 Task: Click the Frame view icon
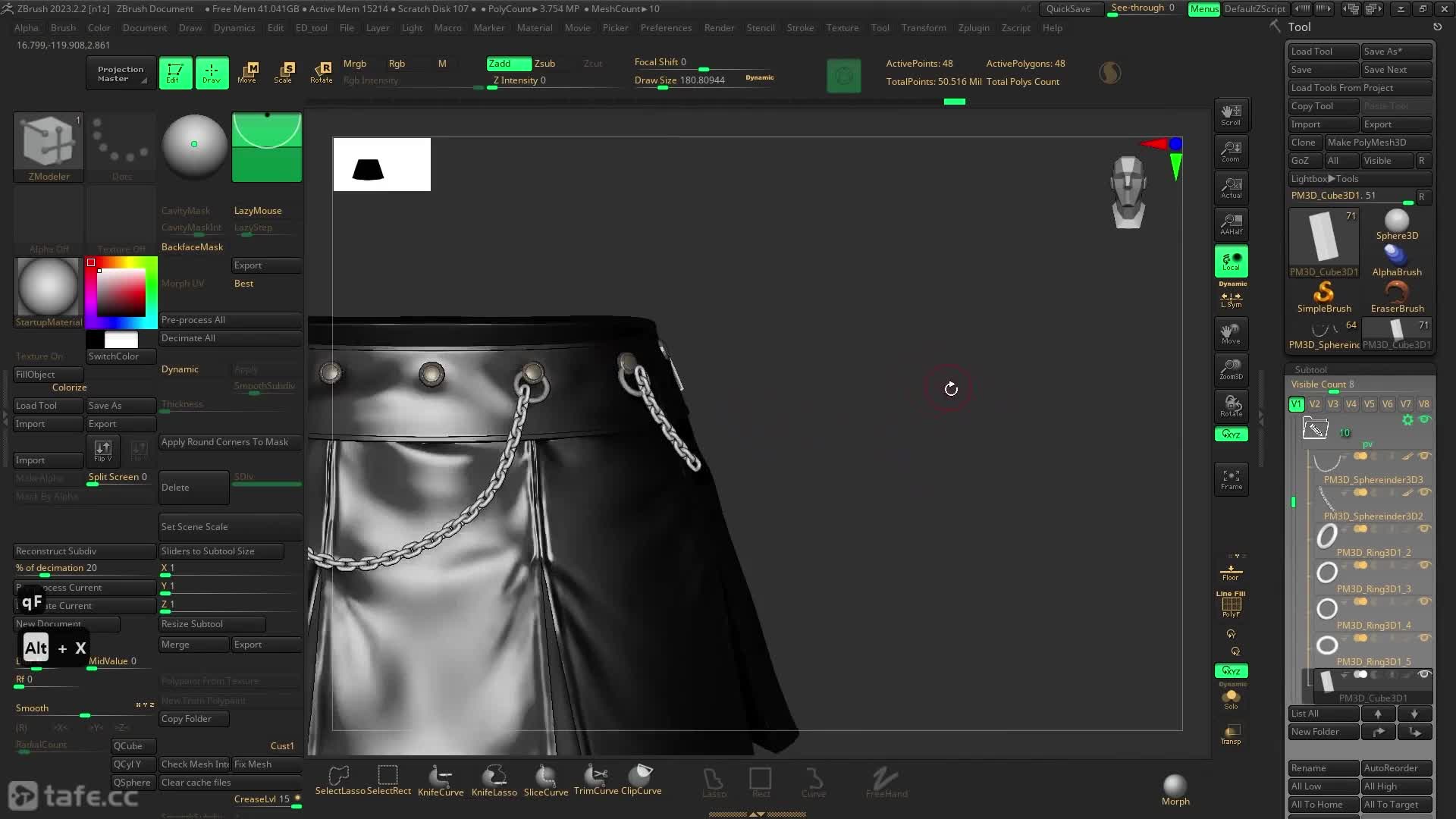pyautogui.click(x=1231, y=479)
